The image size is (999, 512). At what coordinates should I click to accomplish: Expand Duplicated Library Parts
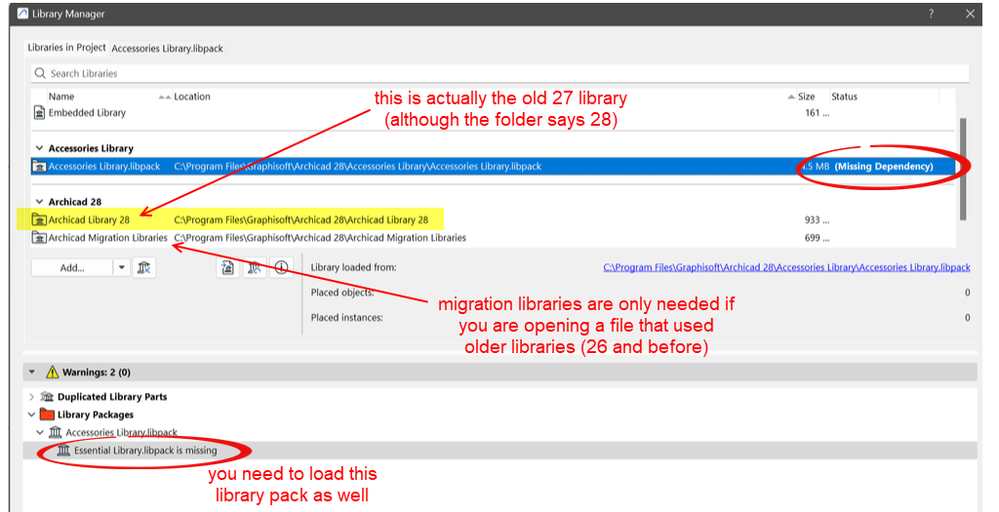click(x=31, y=397)
